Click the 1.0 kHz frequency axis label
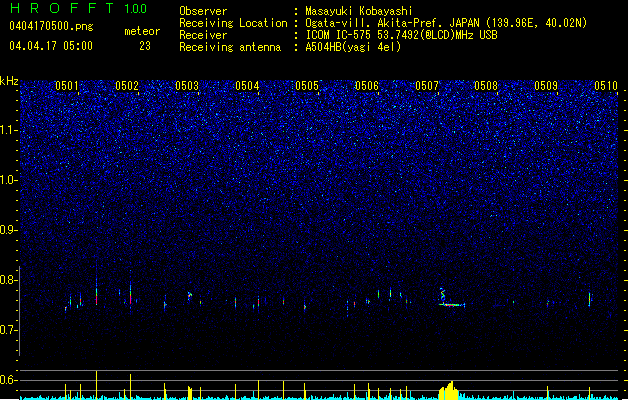 pos(9,180)
